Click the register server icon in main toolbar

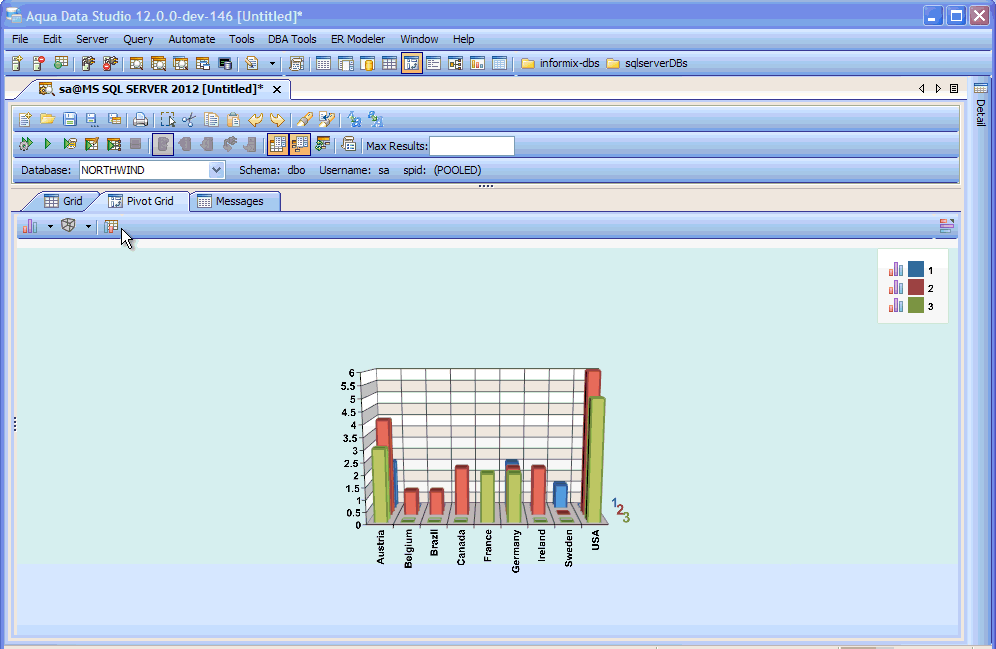tap(17, 63)
